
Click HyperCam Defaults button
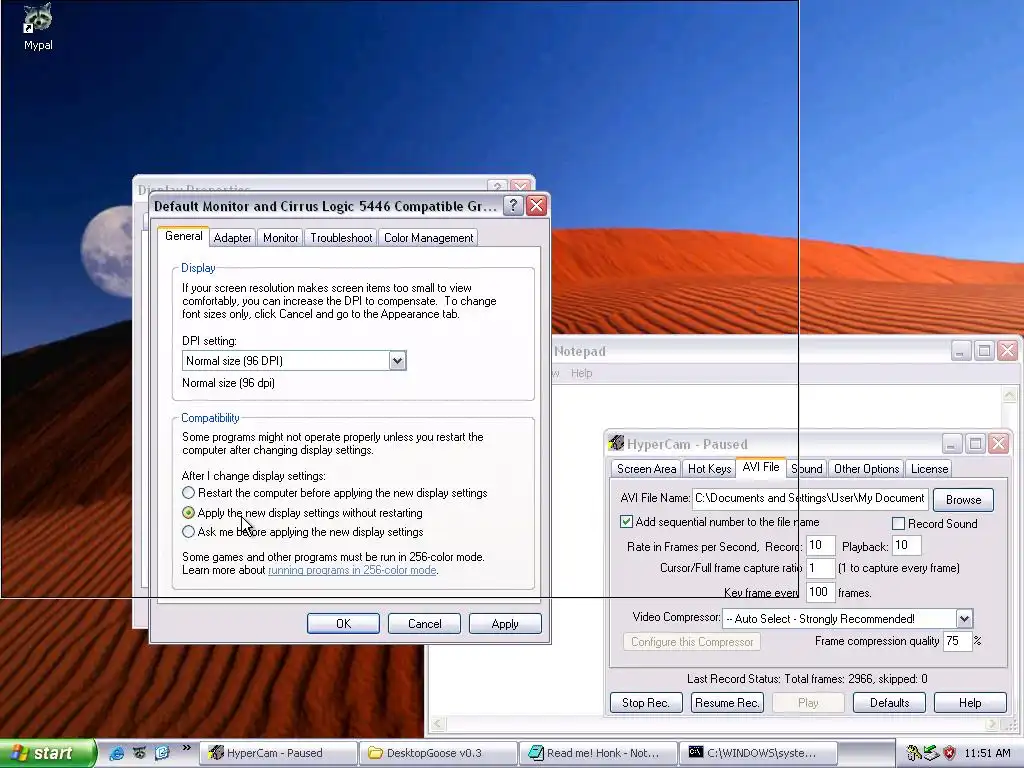(889, 703)
